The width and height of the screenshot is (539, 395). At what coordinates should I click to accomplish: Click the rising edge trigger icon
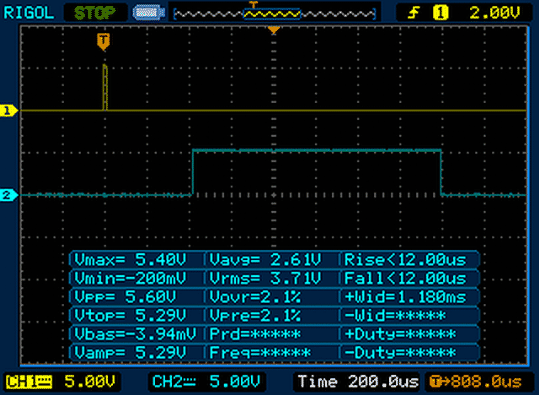[x=414, y=13]
